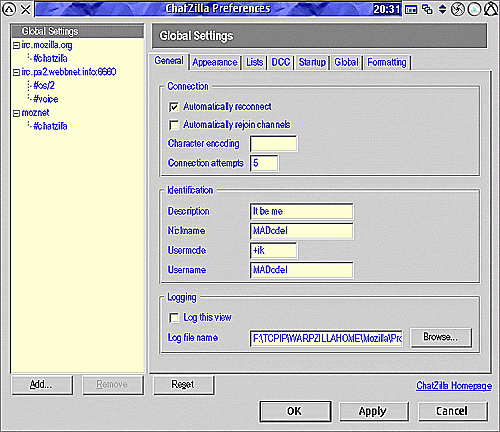
Task: Click the Add... button
Action: (x=42, y=385)
